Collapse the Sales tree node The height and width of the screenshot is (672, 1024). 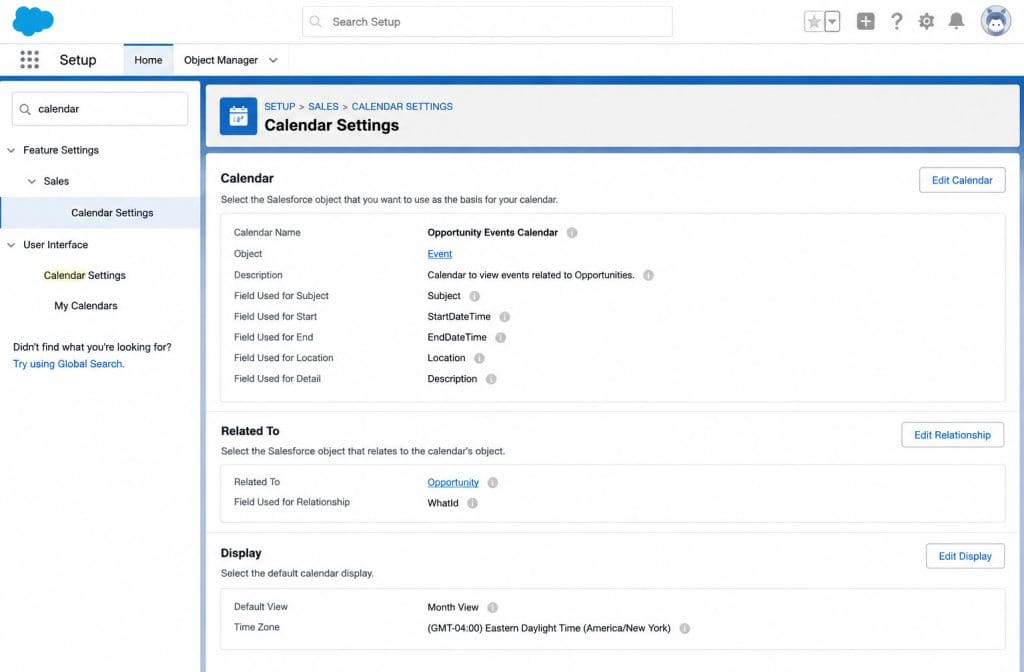[31, 182]
